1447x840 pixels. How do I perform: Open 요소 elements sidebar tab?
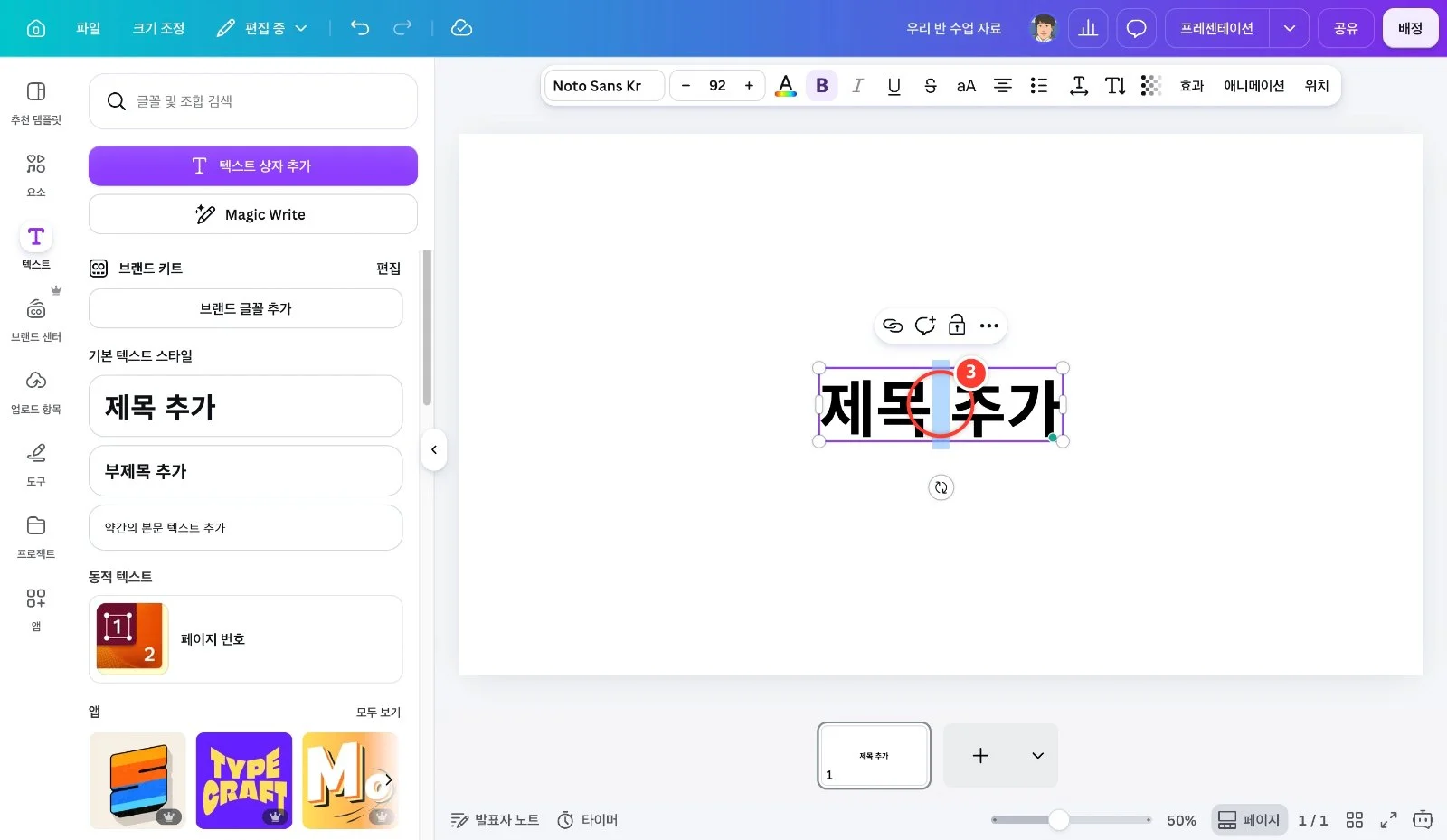36,175
